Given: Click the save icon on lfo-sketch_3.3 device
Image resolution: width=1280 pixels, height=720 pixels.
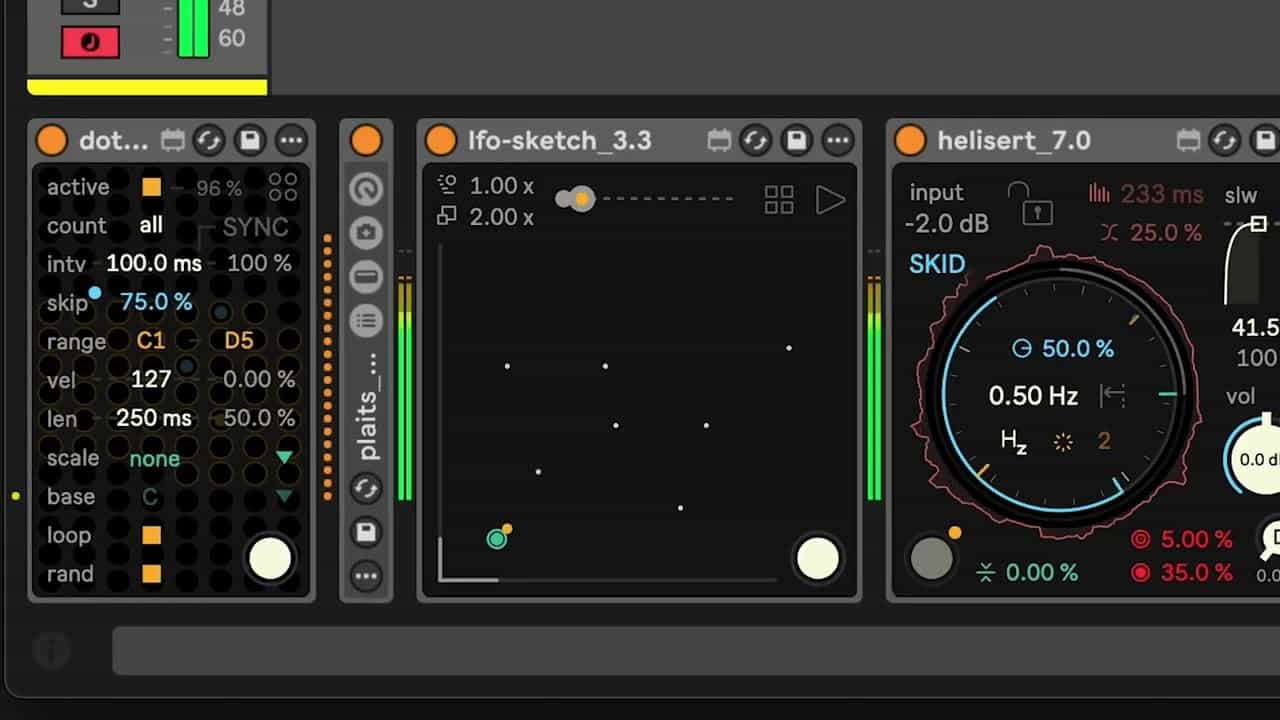Looking at the screenshot, I should coord(797,141).
